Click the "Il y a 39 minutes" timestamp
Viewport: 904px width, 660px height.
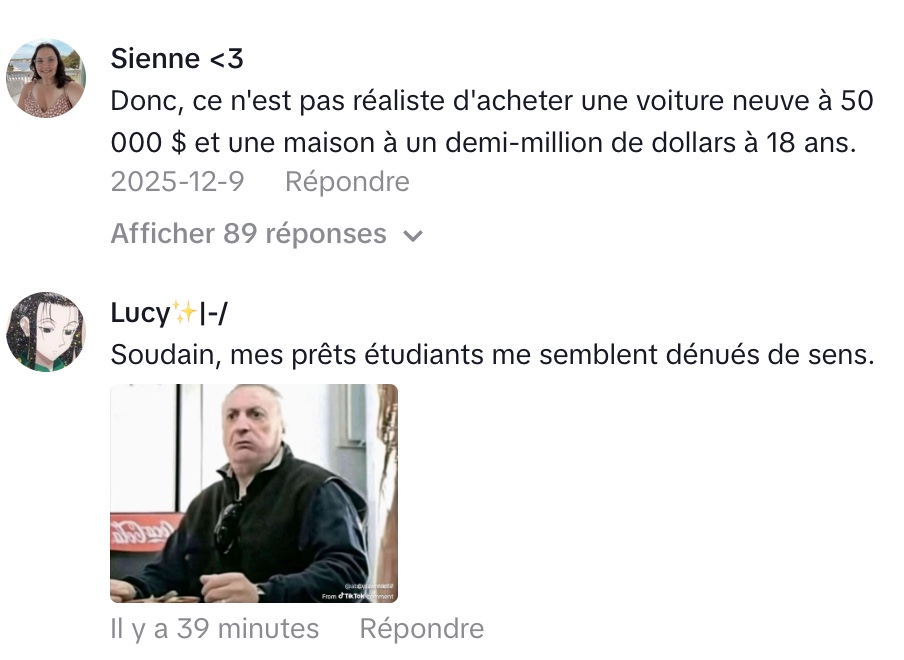214,629
